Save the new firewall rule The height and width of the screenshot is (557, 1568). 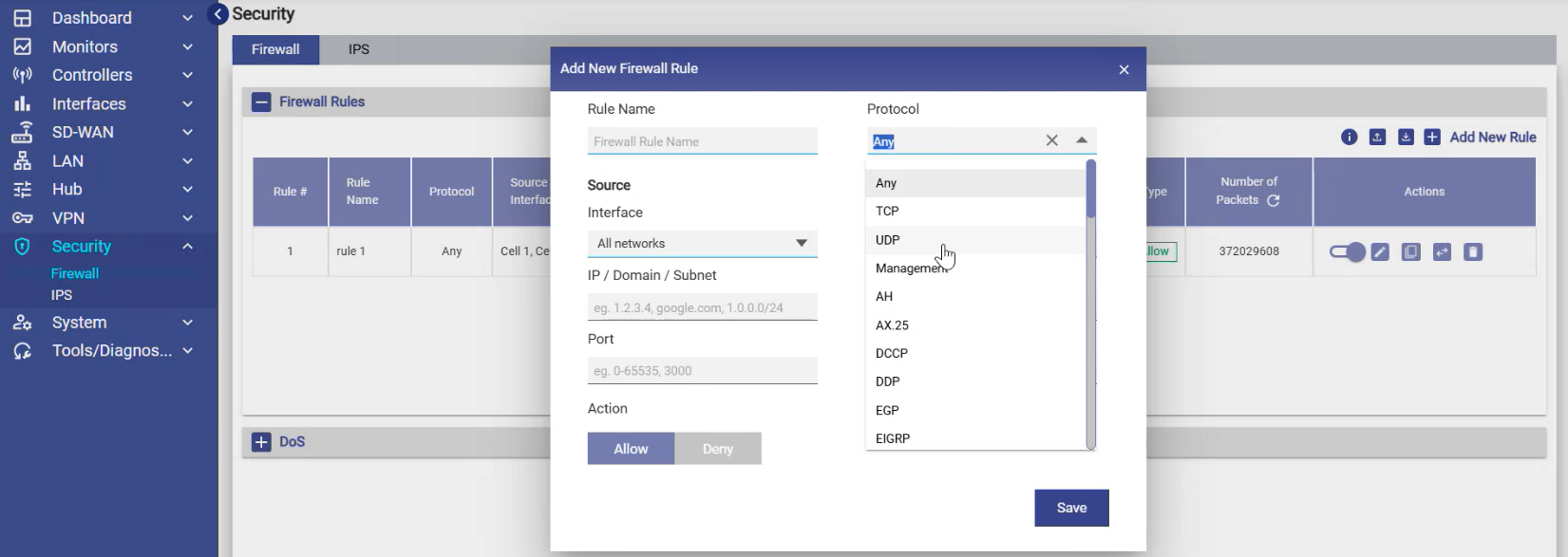click(1071, 508)
